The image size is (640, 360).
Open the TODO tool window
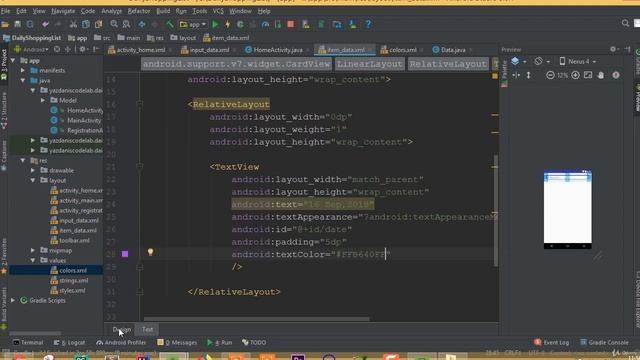click(x=254, y=342)
